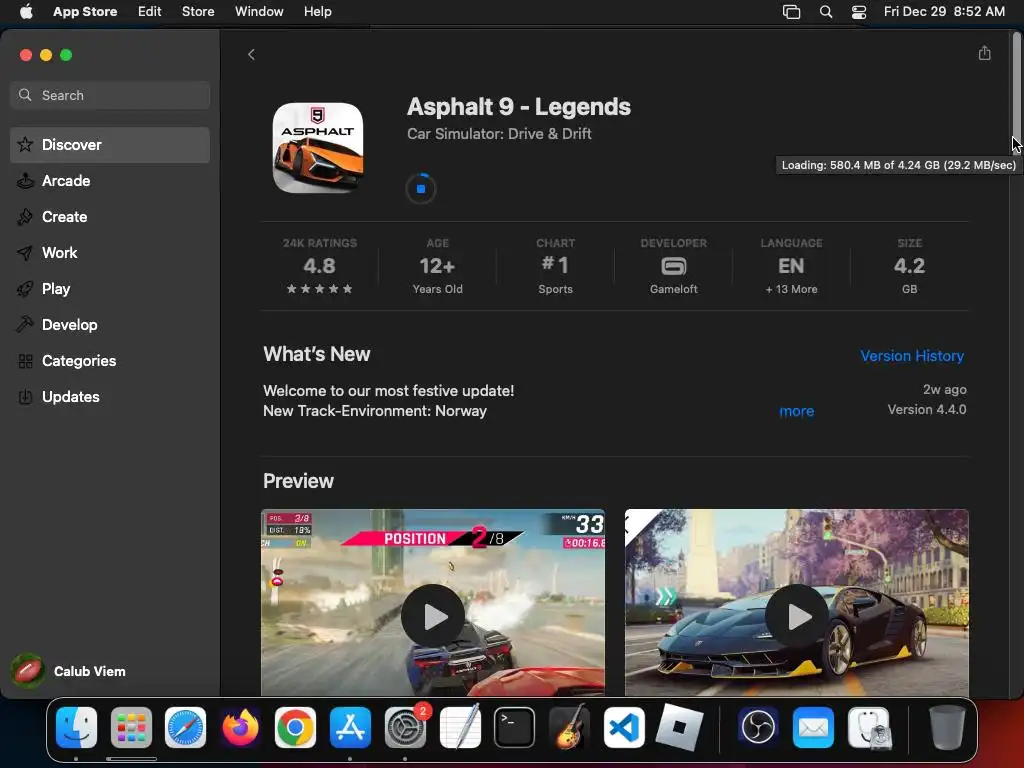Open the Apple menu
The width and height of the screenshot is (1024, 768).
click(x=26, y=12)
